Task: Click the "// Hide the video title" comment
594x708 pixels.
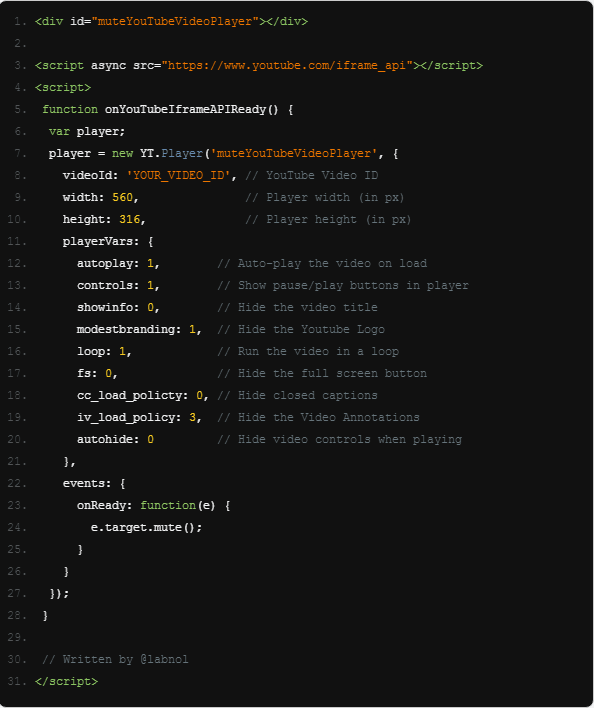Action: click(297, 307)
